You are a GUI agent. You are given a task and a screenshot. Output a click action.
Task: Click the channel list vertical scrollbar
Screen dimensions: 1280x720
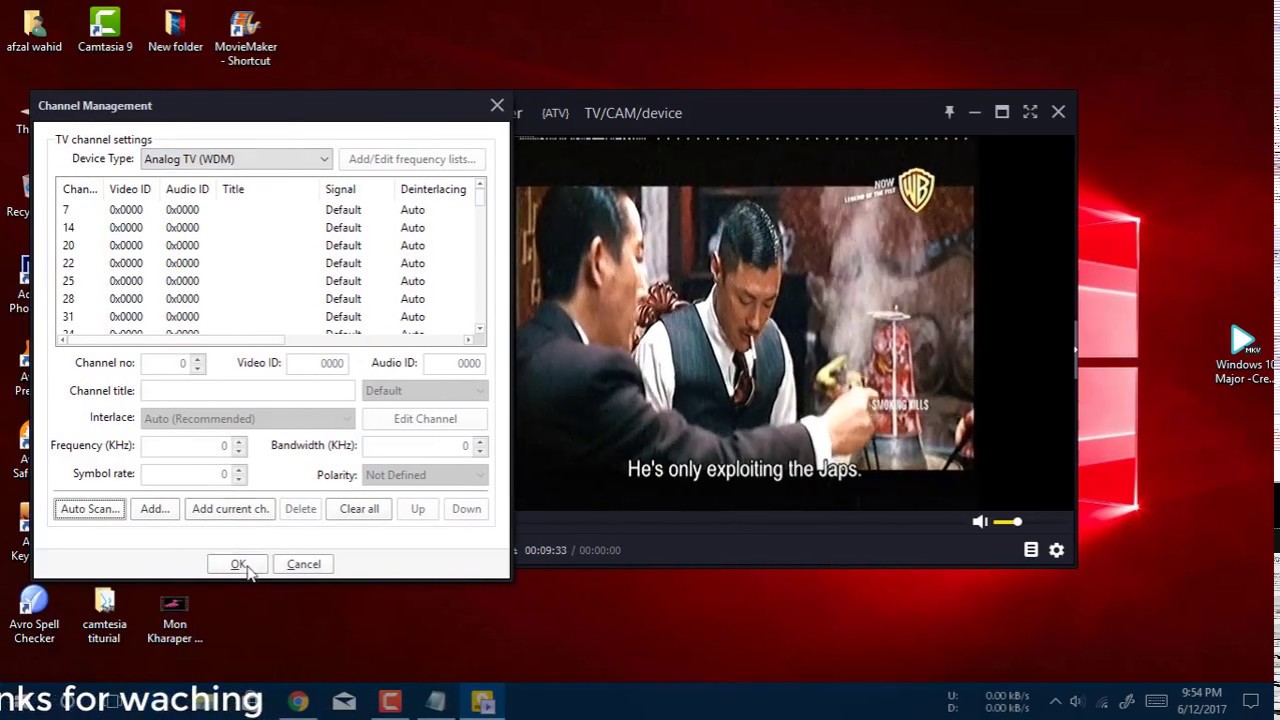tap(480, 257)
